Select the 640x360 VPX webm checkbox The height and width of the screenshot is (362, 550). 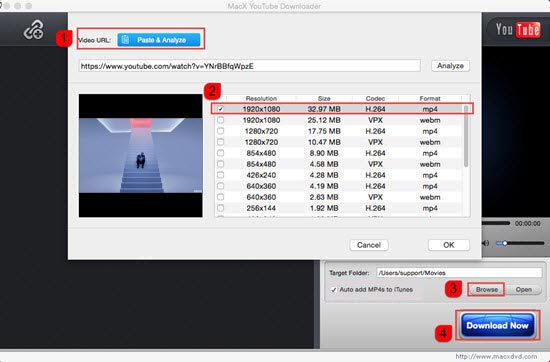pyautogui.click(x=221, y=197)
